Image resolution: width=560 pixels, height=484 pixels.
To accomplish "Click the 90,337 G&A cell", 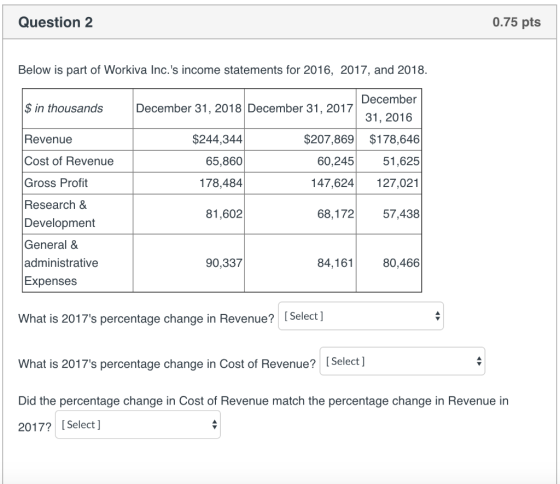I will [189, 263].
